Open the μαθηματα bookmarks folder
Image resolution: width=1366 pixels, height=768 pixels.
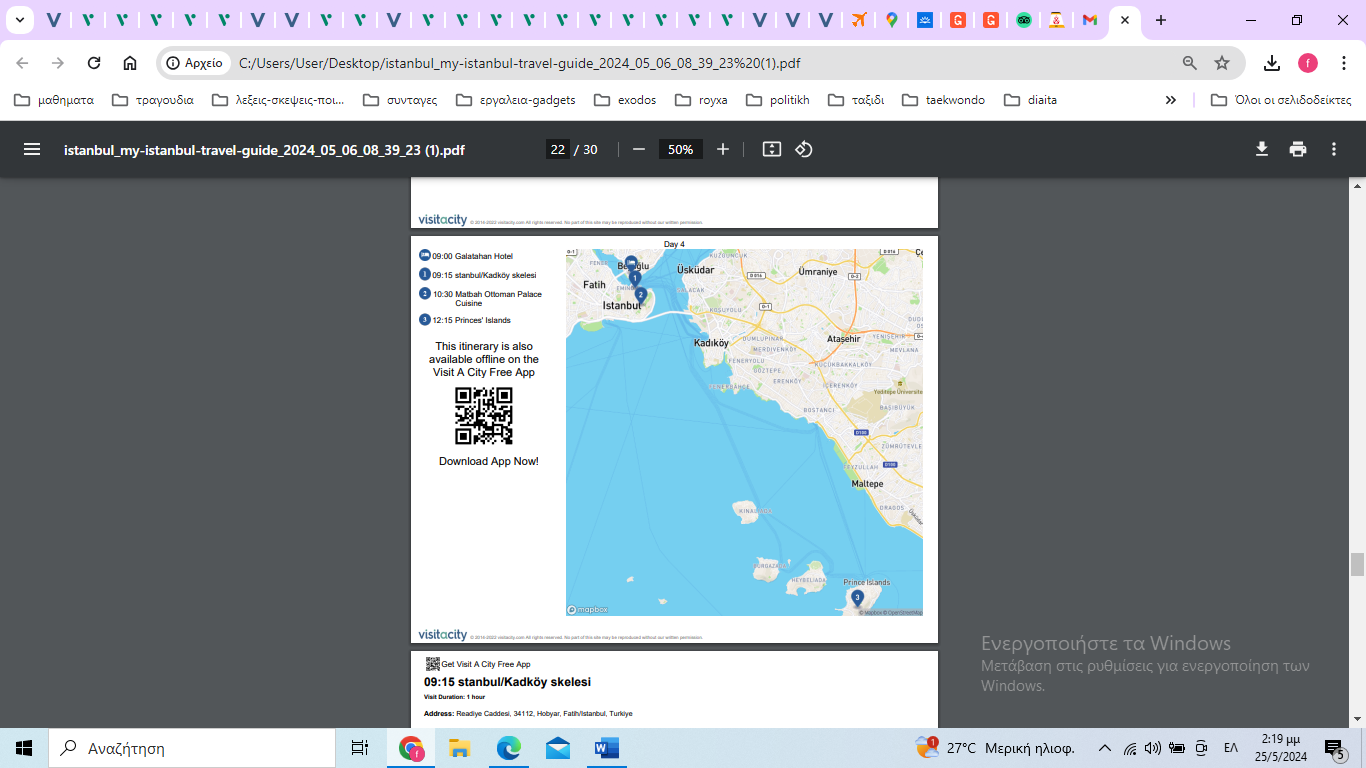pyautogui.click(x=54, y=100)
